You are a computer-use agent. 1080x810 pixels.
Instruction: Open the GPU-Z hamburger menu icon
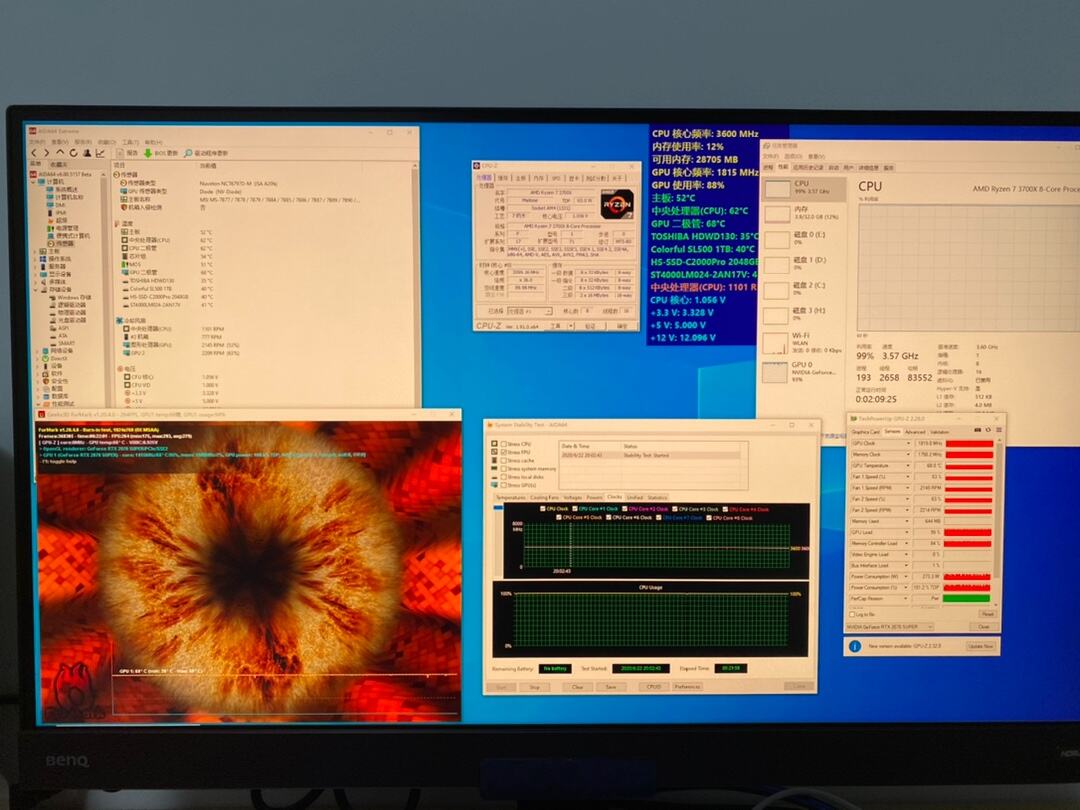tap(998, 430)
